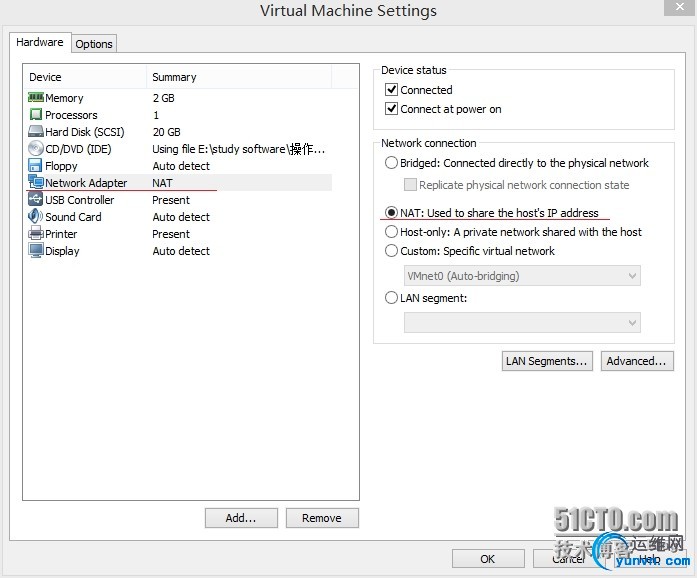Select the Sound Card speaker icon
This screenshot has height=578, width=697.
point(36,217)
